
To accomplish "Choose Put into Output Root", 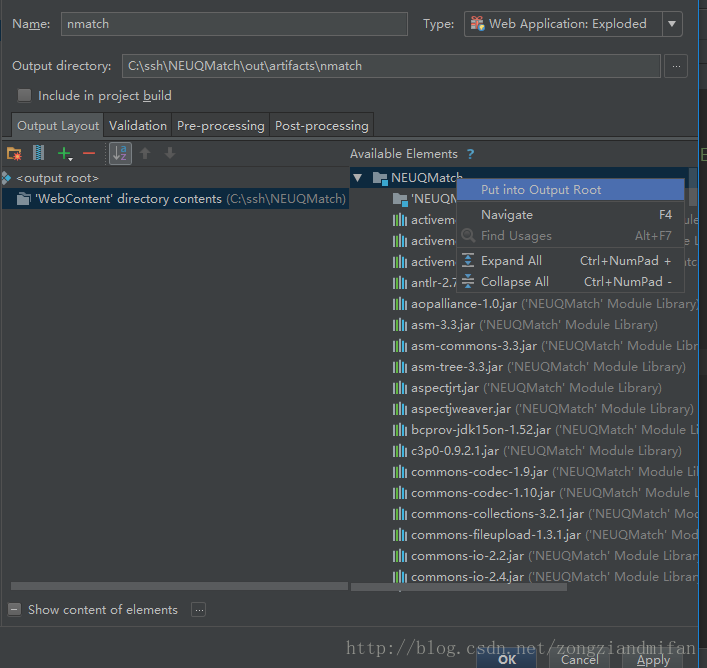I will (x=570, y=190).
